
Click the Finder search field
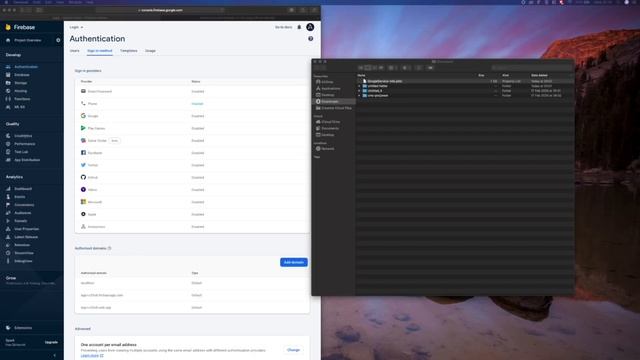pos(531,68)
